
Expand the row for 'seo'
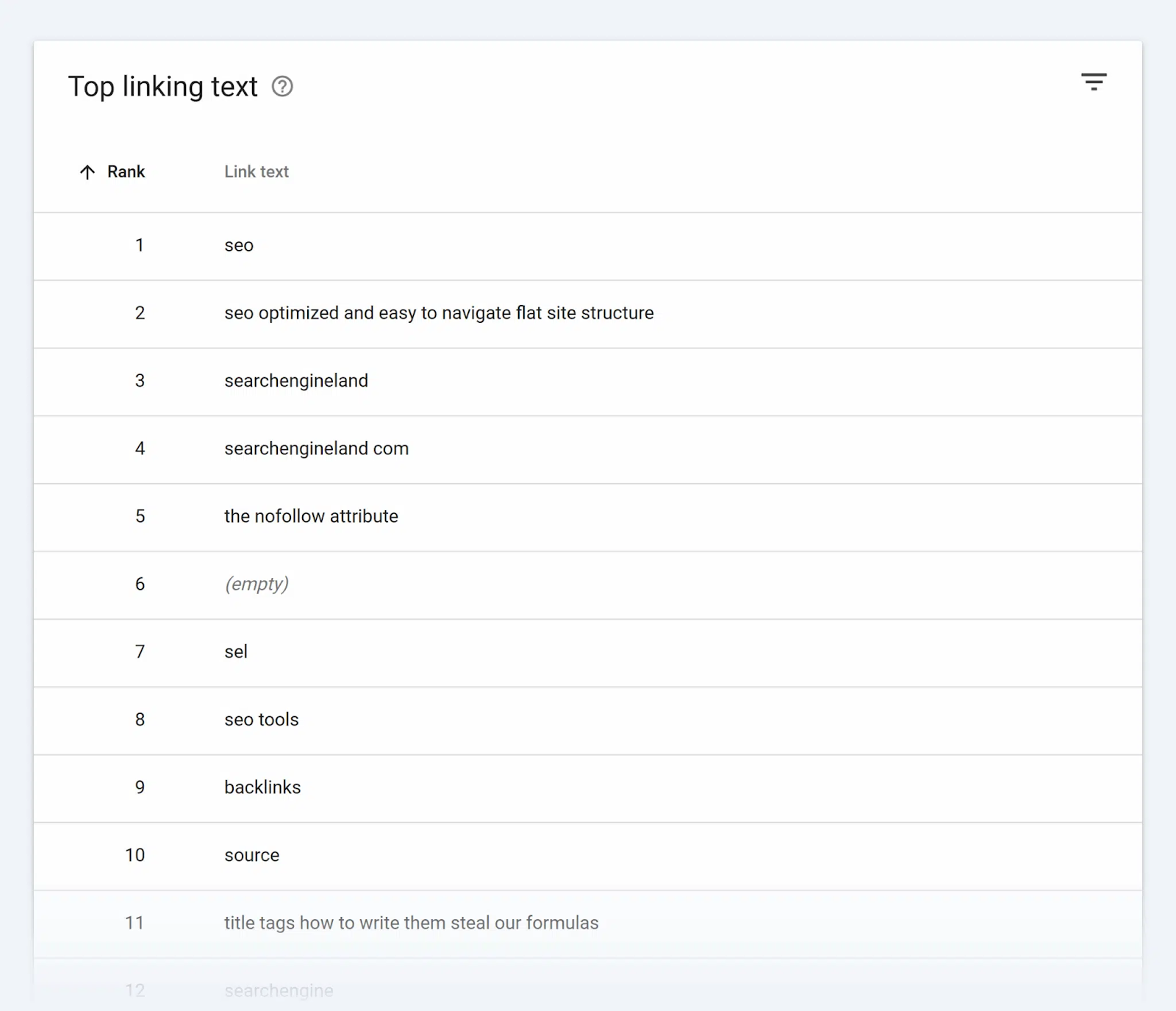239,246
